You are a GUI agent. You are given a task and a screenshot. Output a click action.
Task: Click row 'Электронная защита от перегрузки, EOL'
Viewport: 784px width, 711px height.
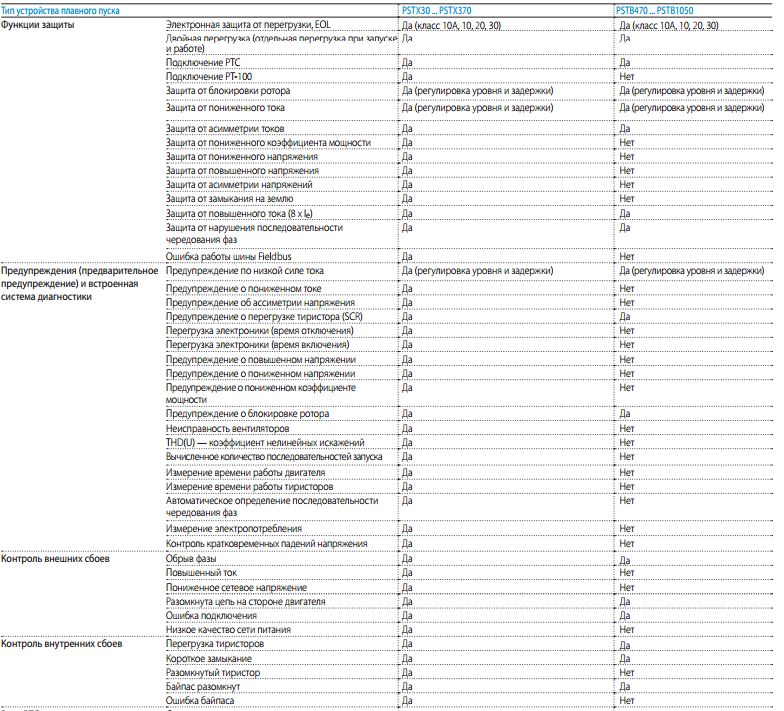(x=248, y=24)
